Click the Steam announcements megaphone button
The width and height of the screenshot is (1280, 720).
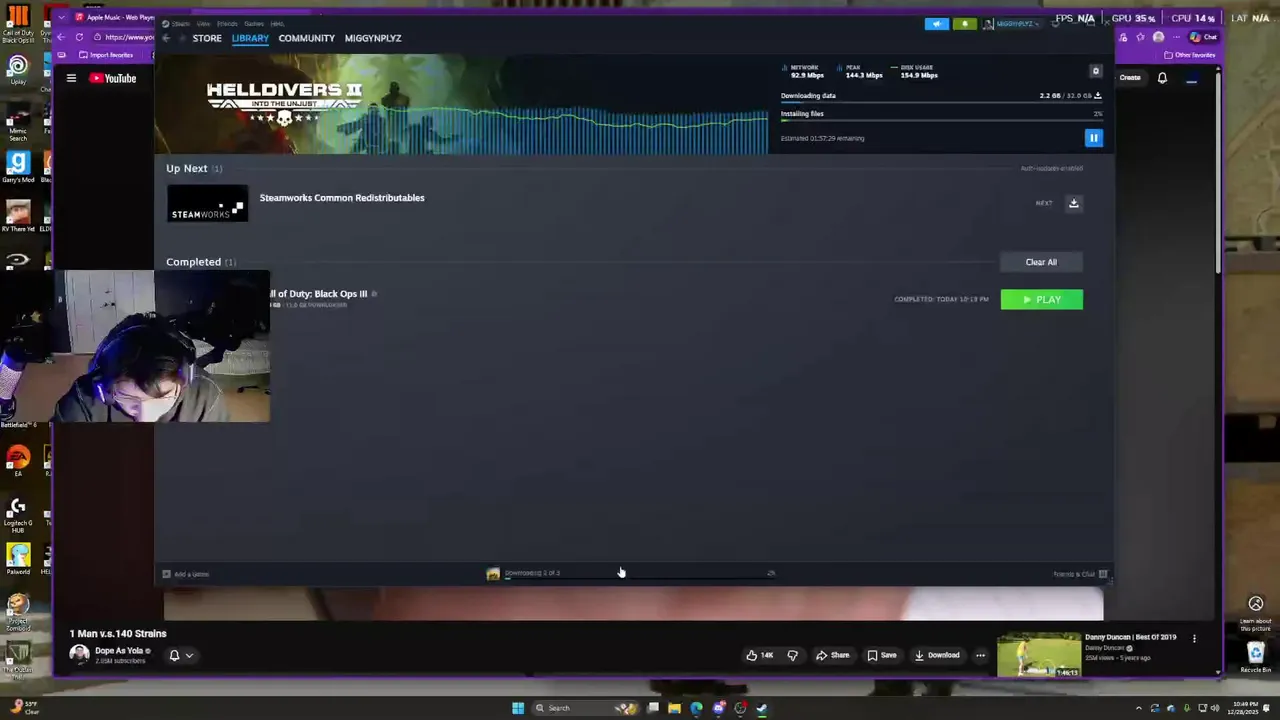click(937, 23)
